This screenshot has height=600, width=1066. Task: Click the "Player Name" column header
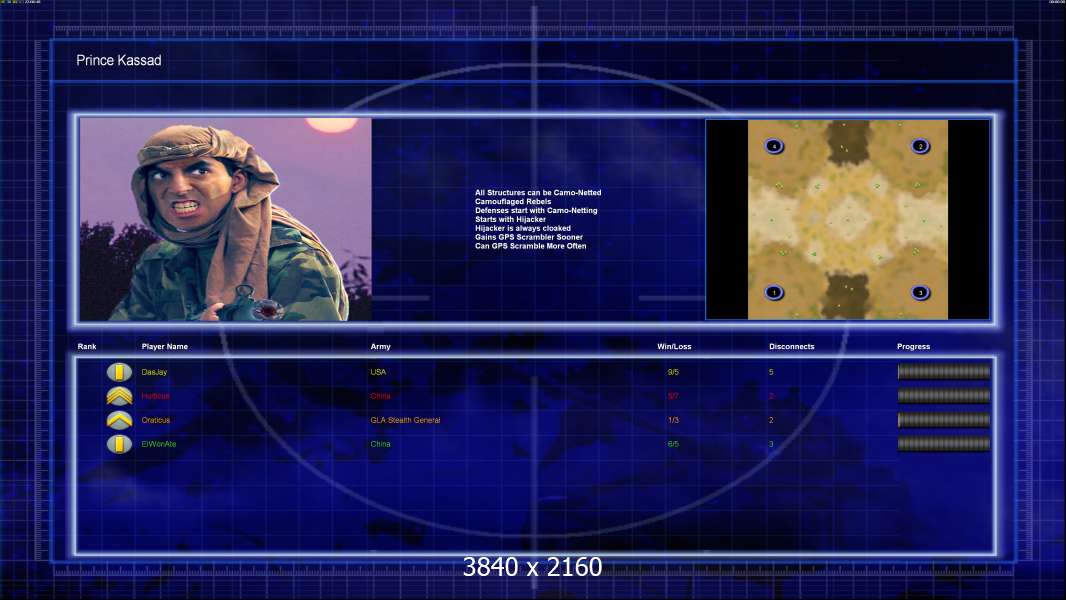[165, 347]
